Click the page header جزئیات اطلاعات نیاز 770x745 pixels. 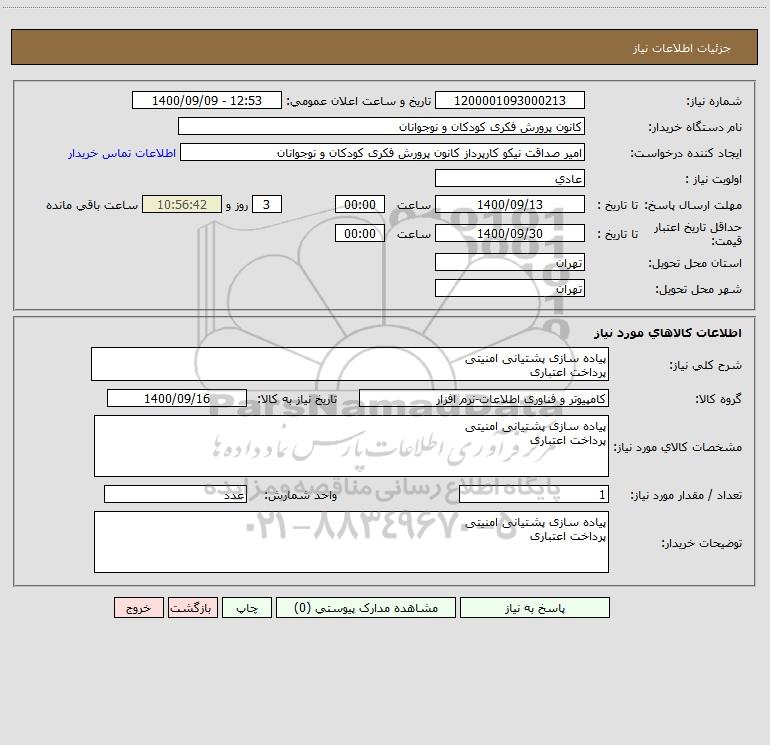681,48
